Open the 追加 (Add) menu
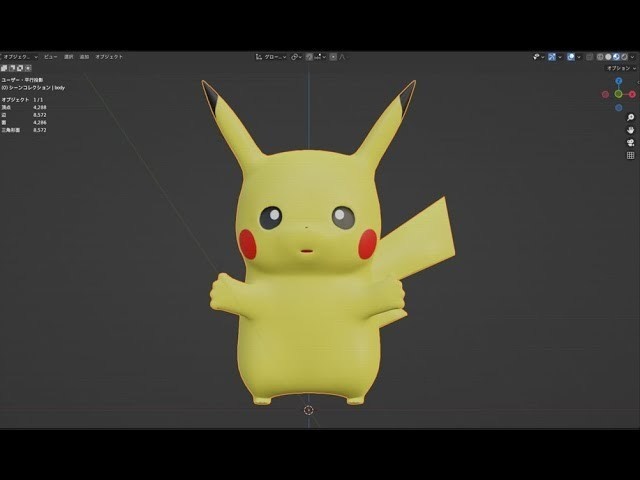 click(84, 57)
